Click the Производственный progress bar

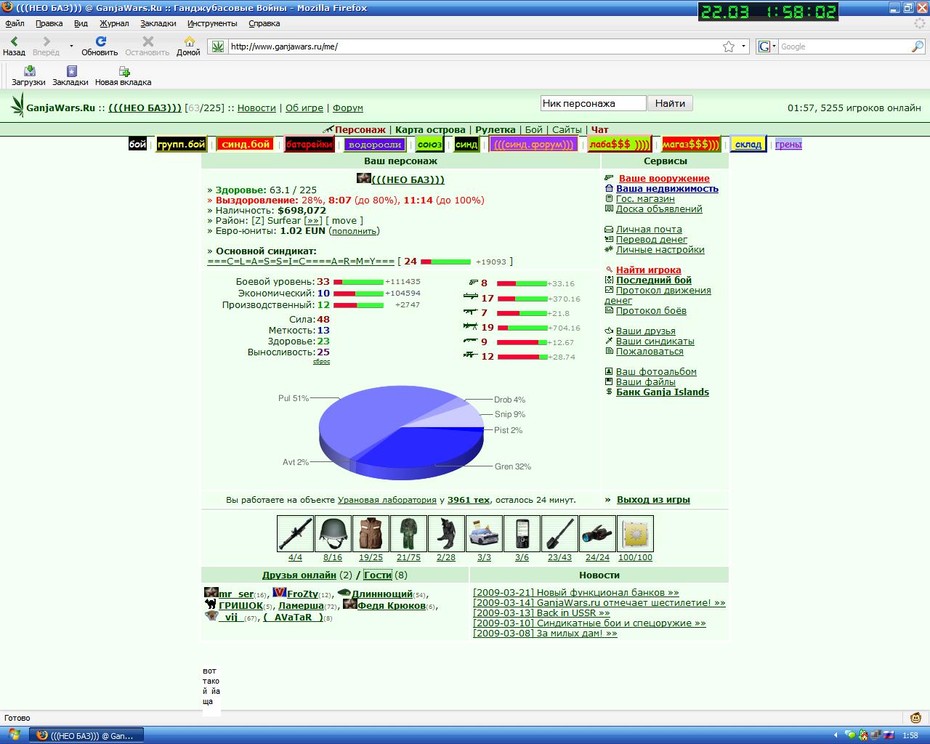(358, 305)
